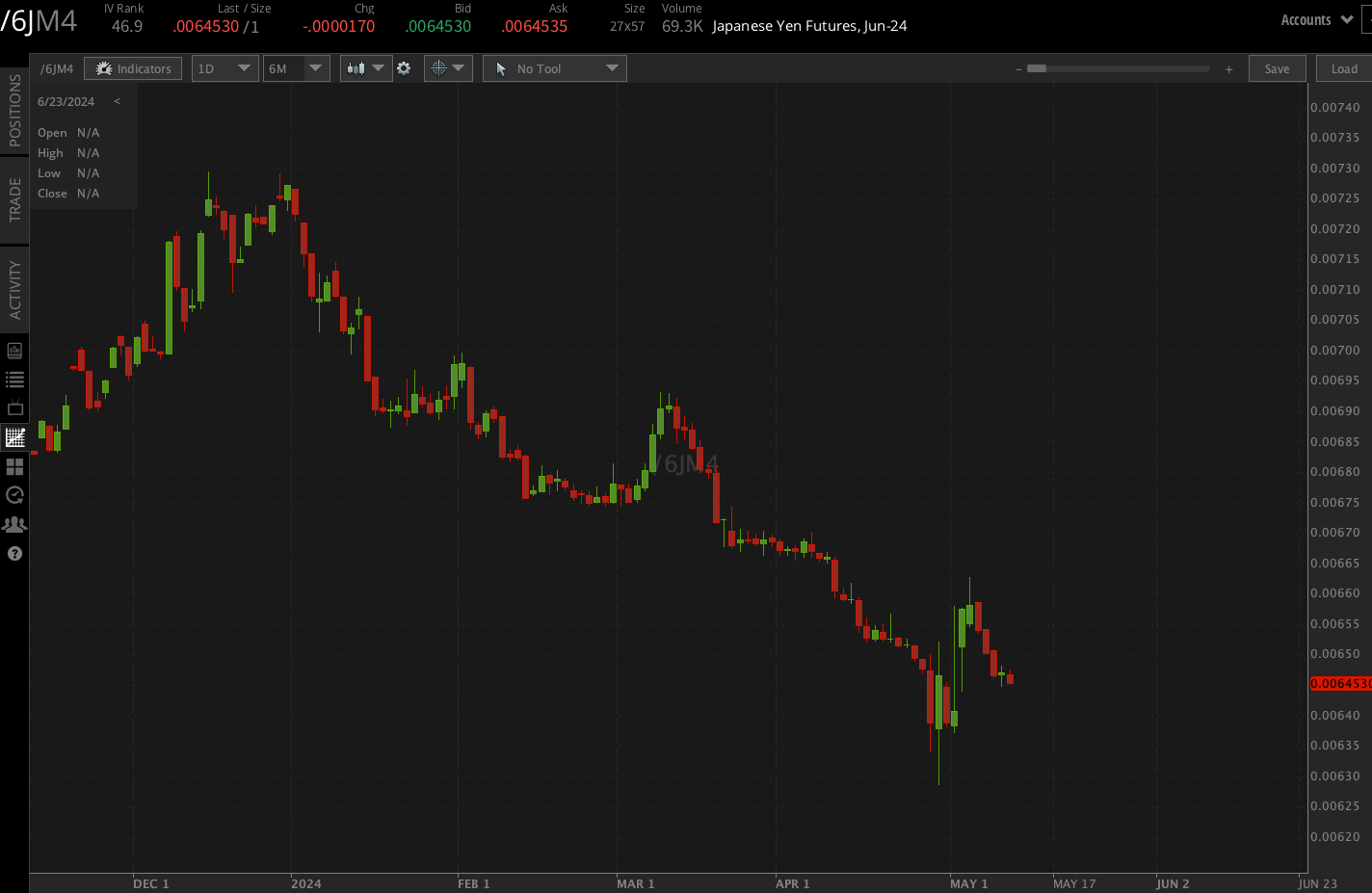Click the 0.00620 price axis label

coord(1335,836)
